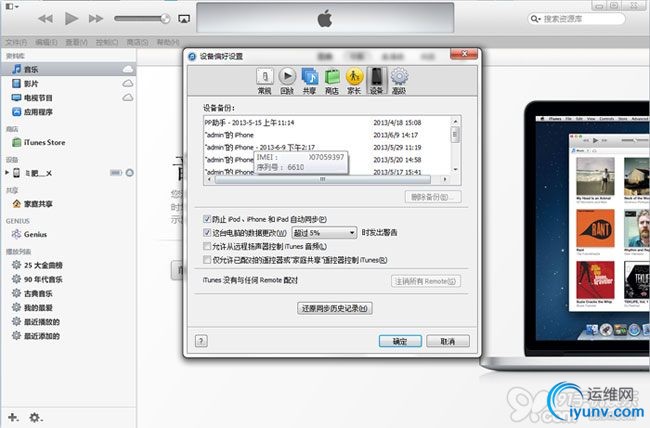Click the 注销所有 Remote button
This screenshot has width=650, height=428.
click(x=426, y=281)
